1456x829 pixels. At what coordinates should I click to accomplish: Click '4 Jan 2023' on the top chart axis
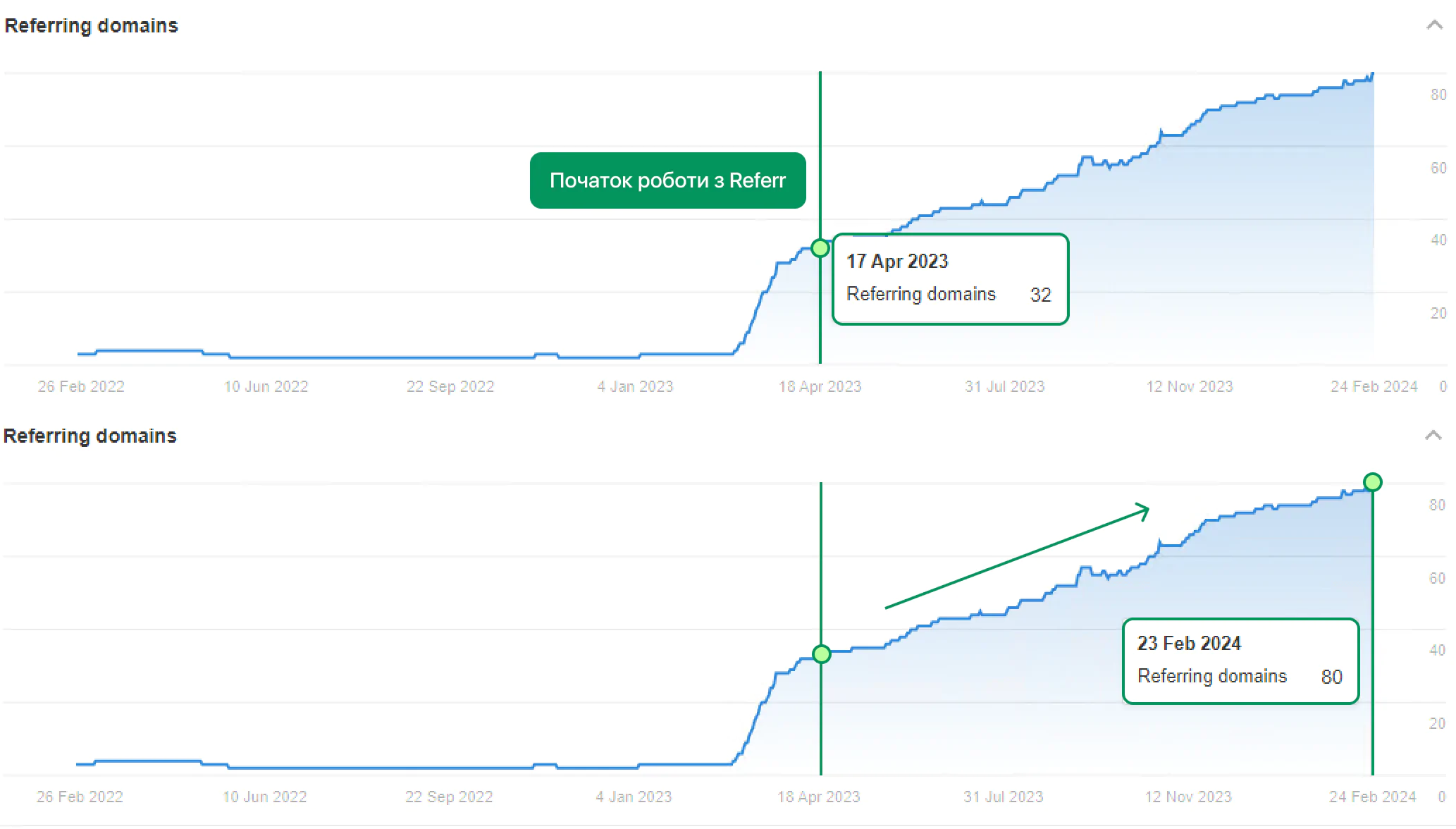point(635,386)
